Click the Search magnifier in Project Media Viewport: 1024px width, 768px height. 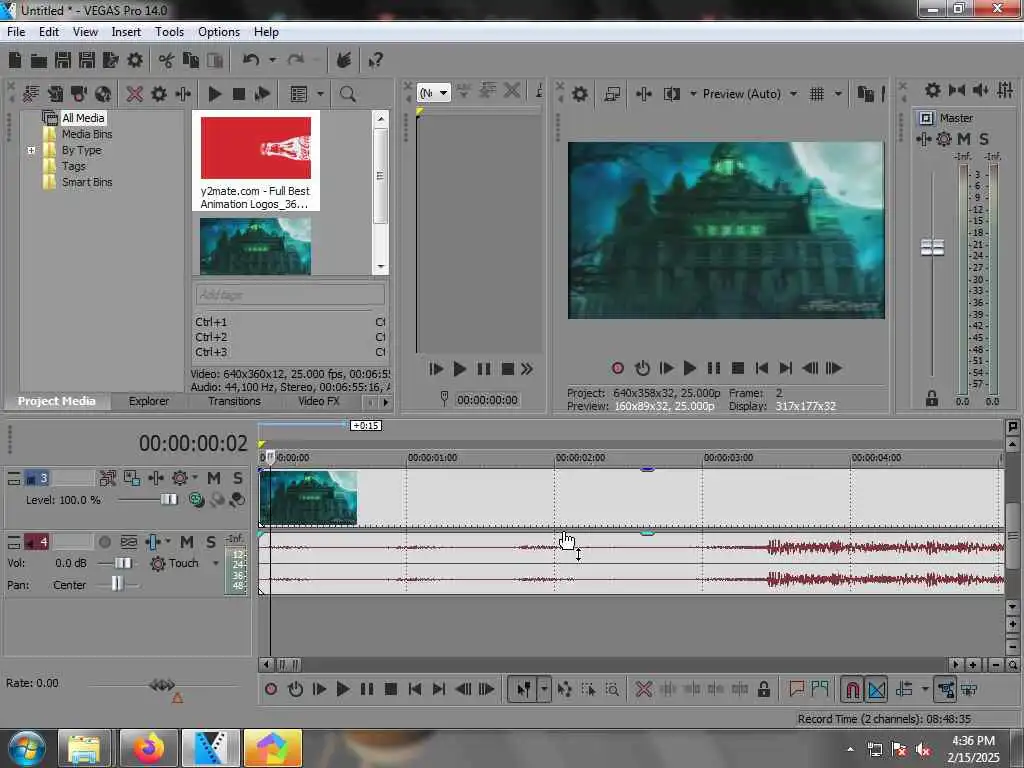(x=347, y=94)
